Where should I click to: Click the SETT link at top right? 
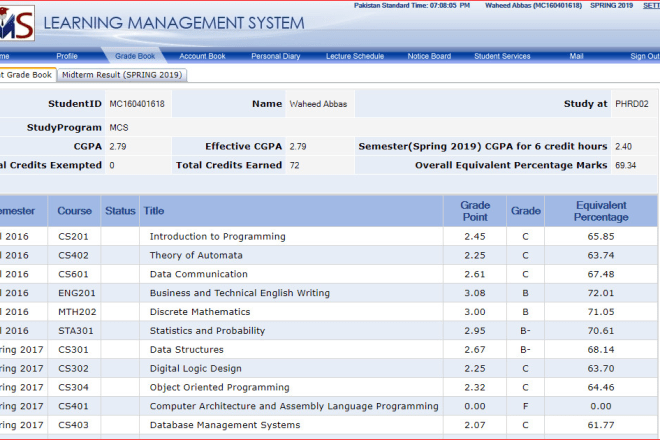651,5
